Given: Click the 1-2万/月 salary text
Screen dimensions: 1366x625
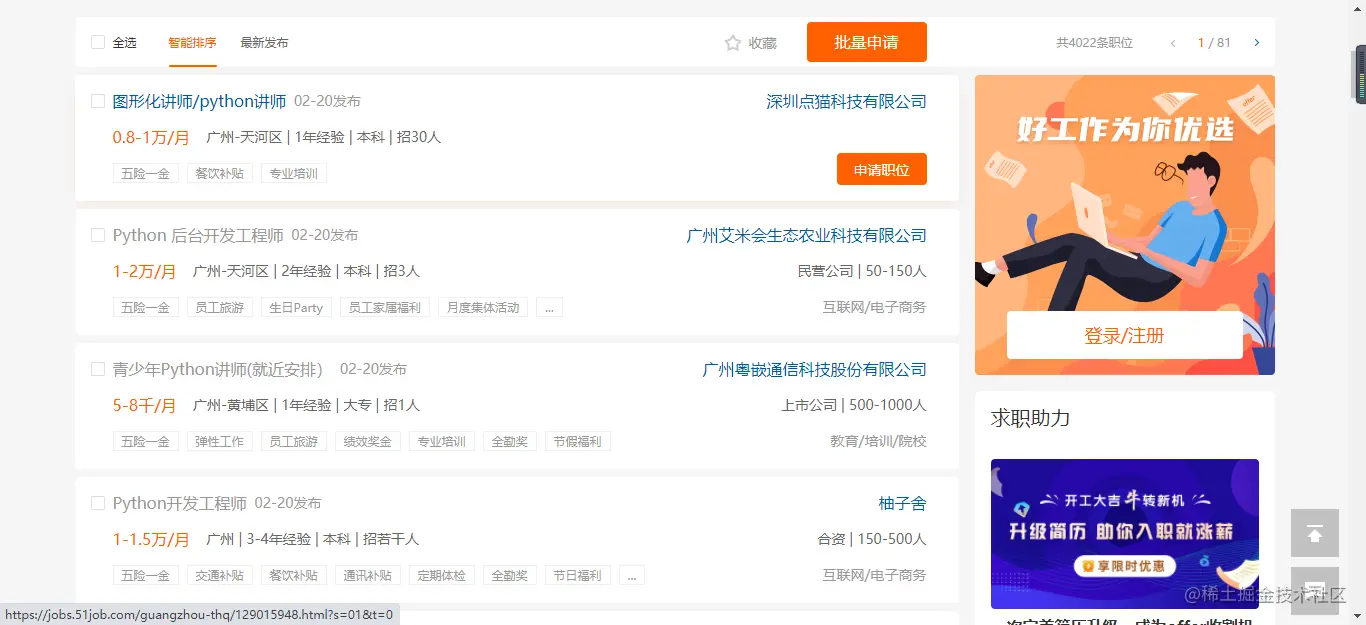Looking at the screenshot, I should (144, 271).
